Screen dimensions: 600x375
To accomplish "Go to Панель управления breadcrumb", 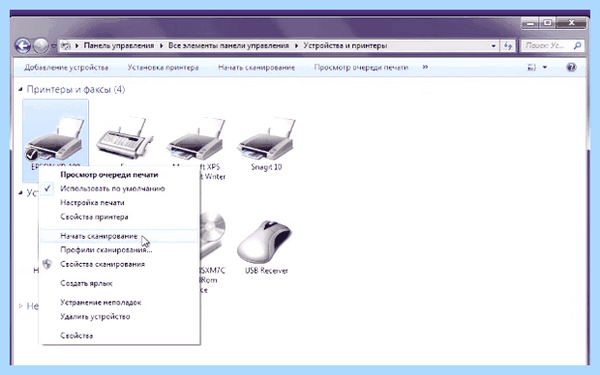I will (119, 46).
